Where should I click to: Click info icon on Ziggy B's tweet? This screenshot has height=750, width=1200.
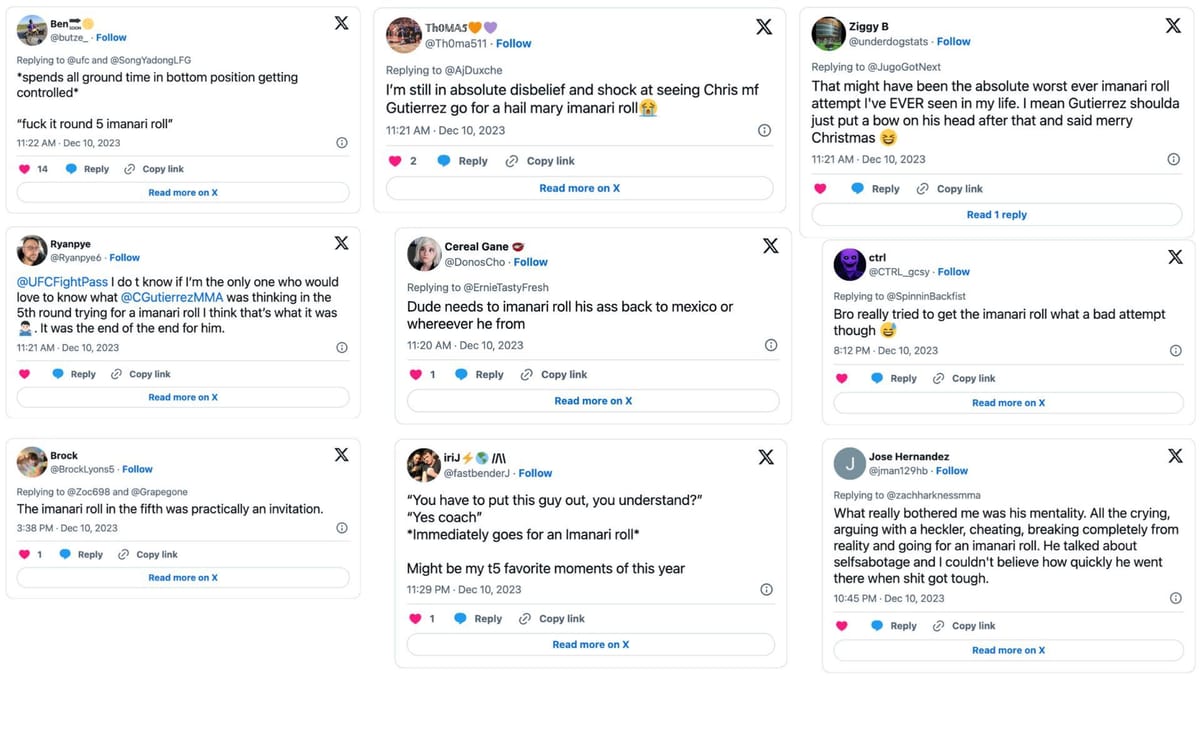click(x=1174, y=160)
